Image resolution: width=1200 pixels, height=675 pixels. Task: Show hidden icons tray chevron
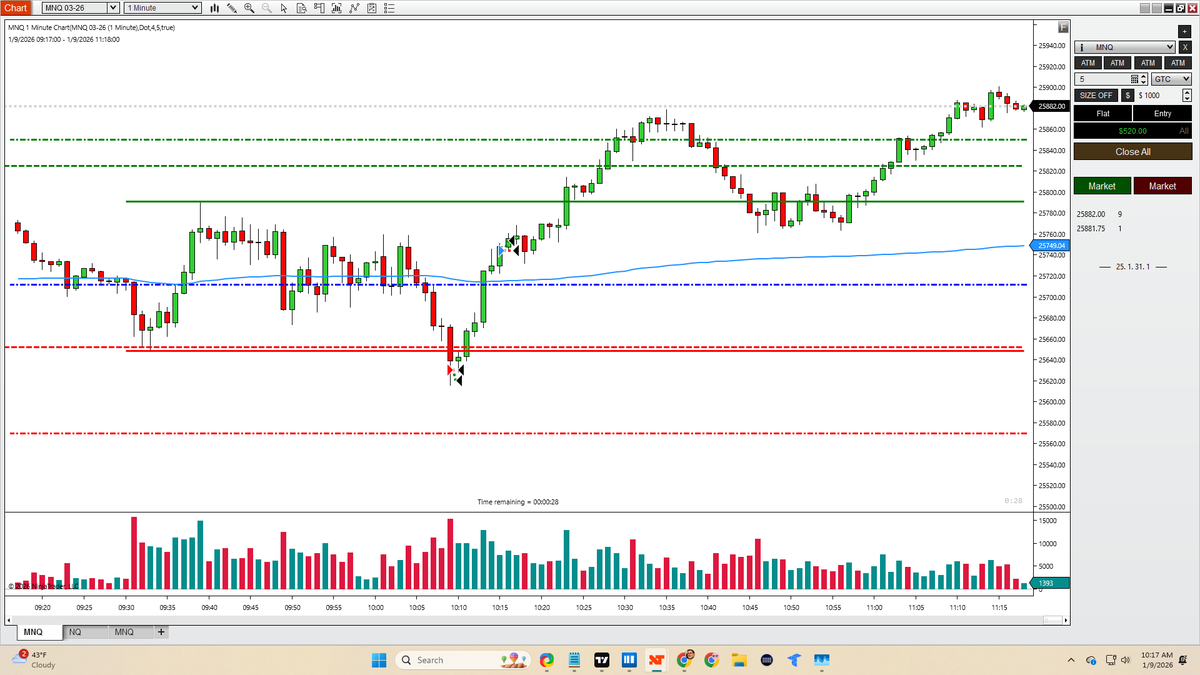[1072, 660]
